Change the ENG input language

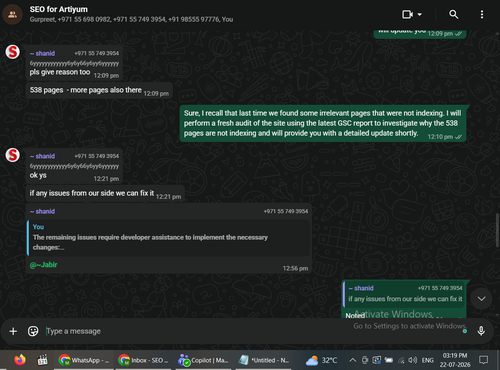(x=428, y=360)
